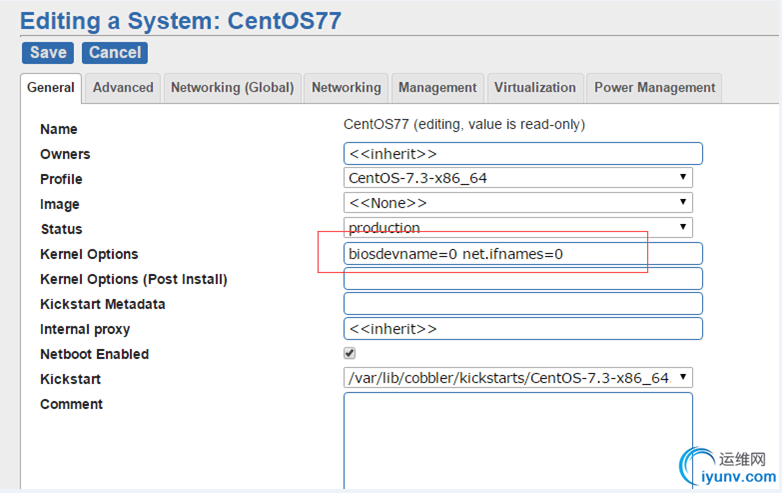The image size is (782, 493).
Task: Open the Kickstart file dropdown
Action: click(x=518, y=378)
